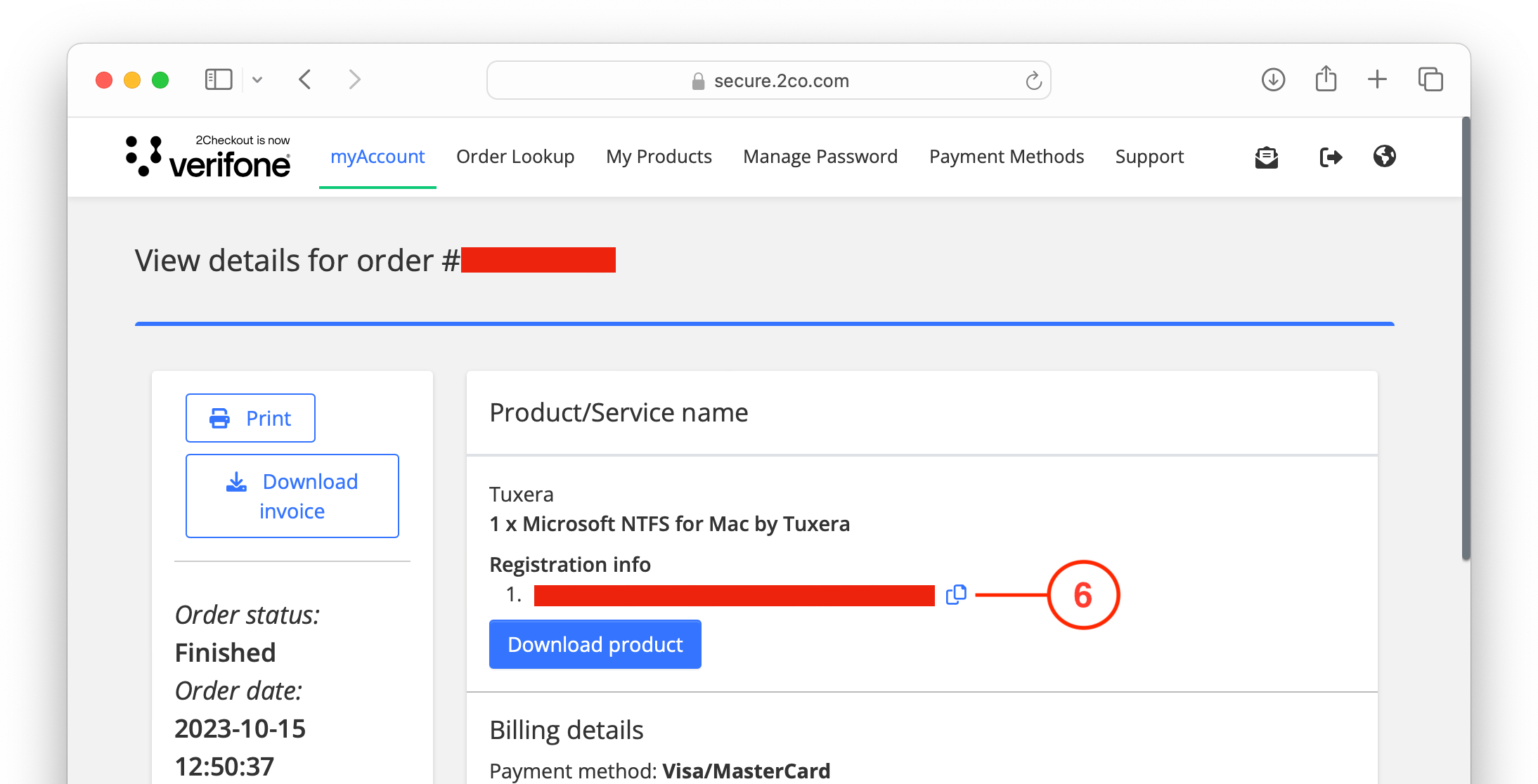The width and height of the screenshot is (1538, 784).
Task: Click the "Finished" order status text
Action: click(x=225, y=653)
